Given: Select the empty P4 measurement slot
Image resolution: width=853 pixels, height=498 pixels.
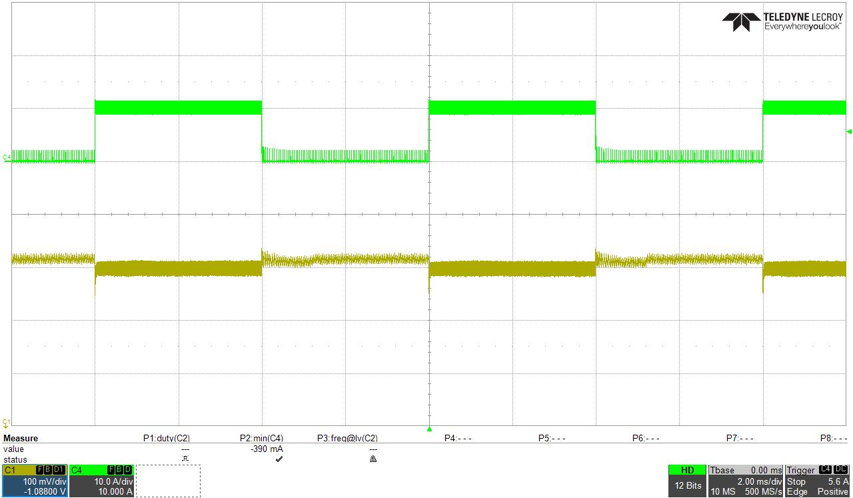Looking at the screenshot, I should 458,438.
